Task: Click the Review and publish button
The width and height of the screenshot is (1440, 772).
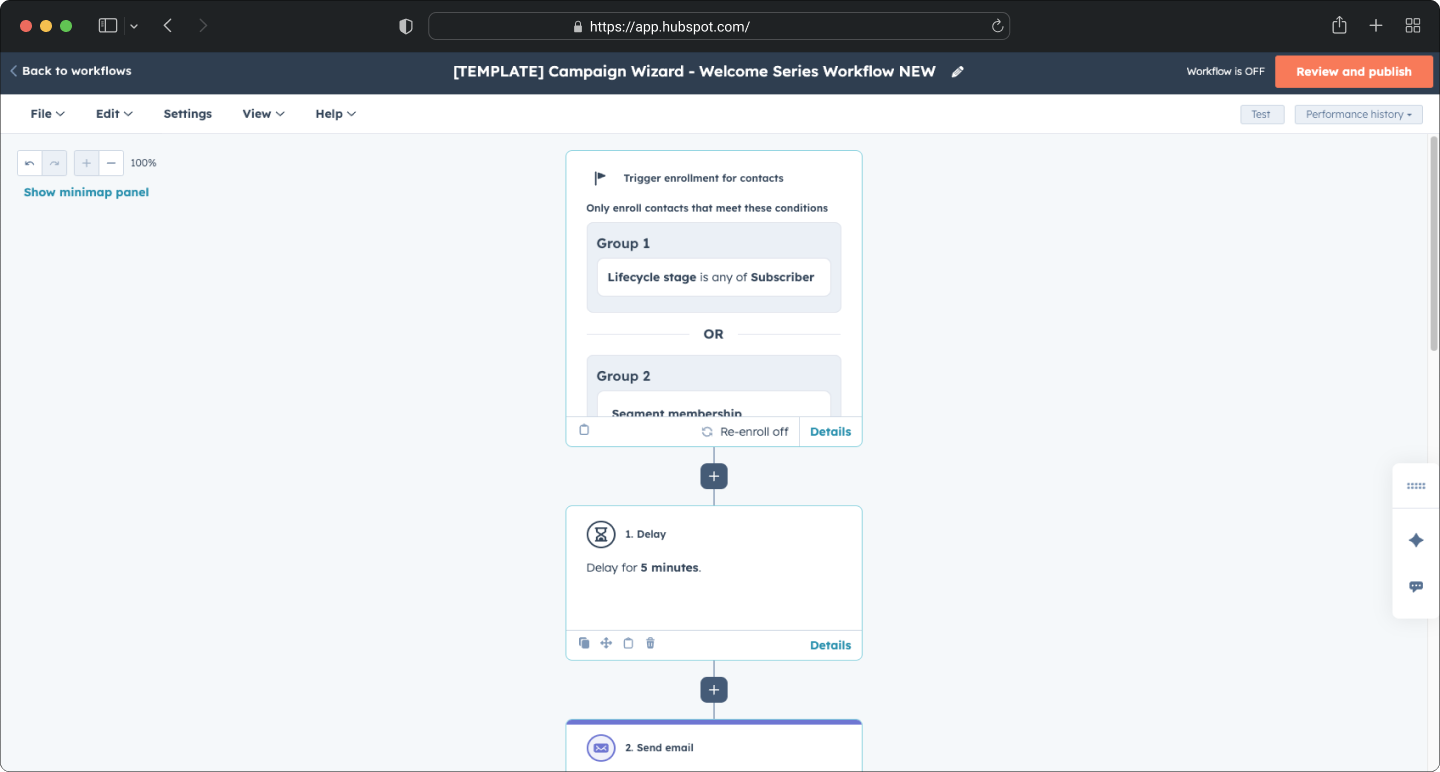Action: tap(1353, 72)
